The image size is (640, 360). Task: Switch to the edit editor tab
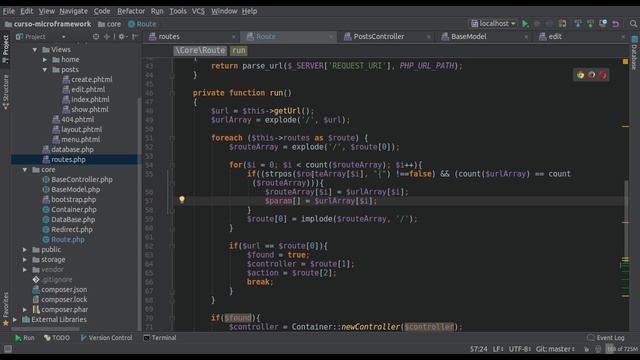(x=555, y=37)
